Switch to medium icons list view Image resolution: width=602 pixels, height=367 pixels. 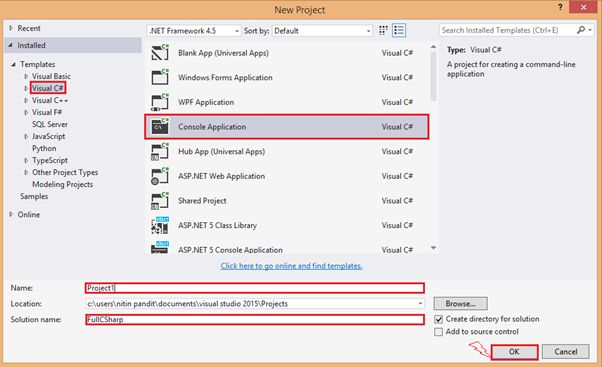coord(399,30)
